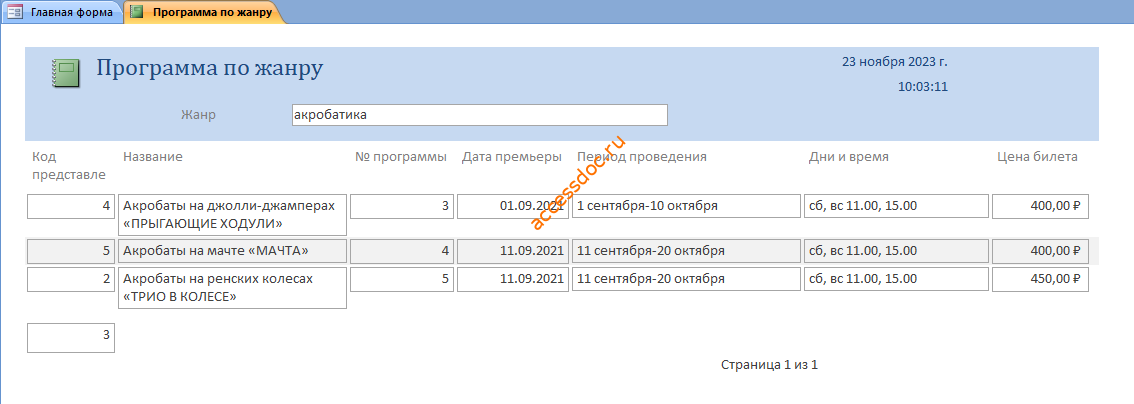Select the Программа по жанру tab
This screenshot has height=404, width=1134.
(204, 12)
